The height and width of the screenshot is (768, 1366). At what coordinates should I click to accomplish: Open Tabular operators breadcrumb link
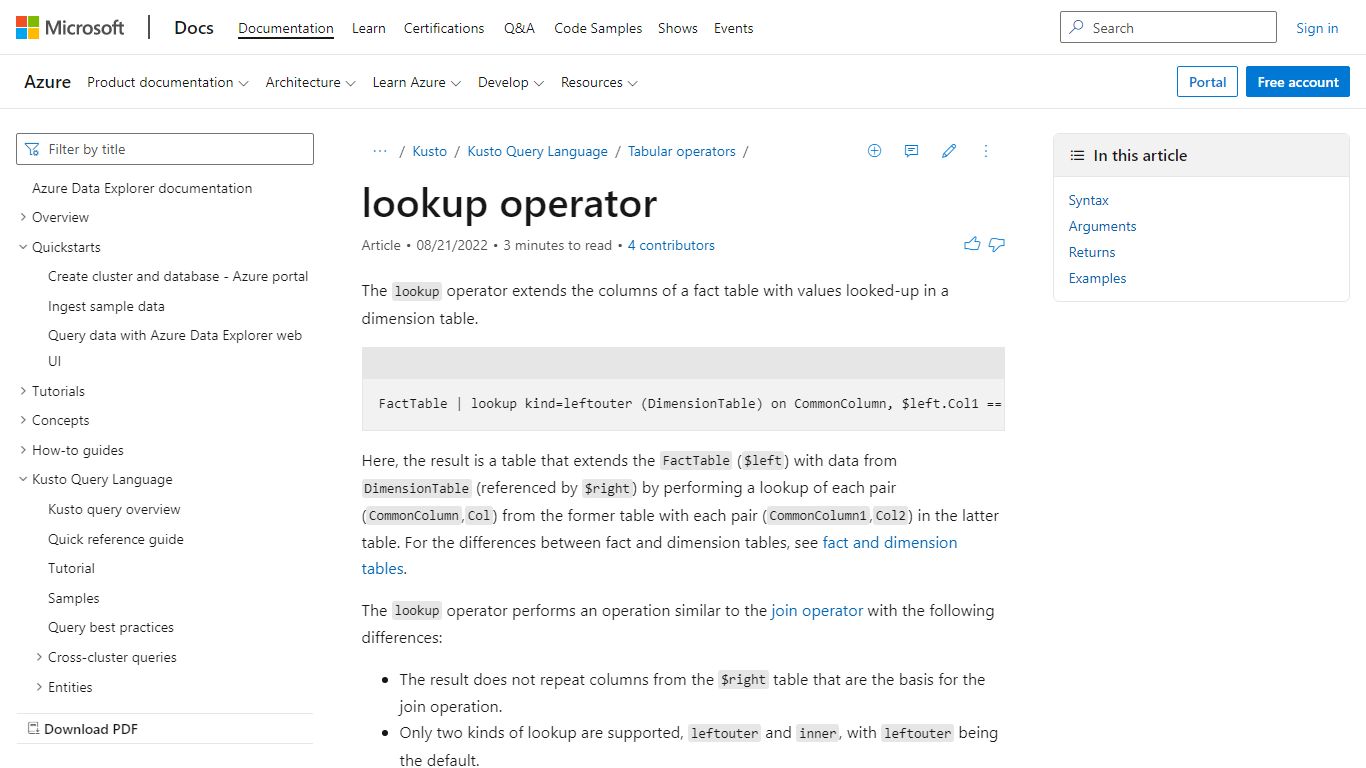682,151
